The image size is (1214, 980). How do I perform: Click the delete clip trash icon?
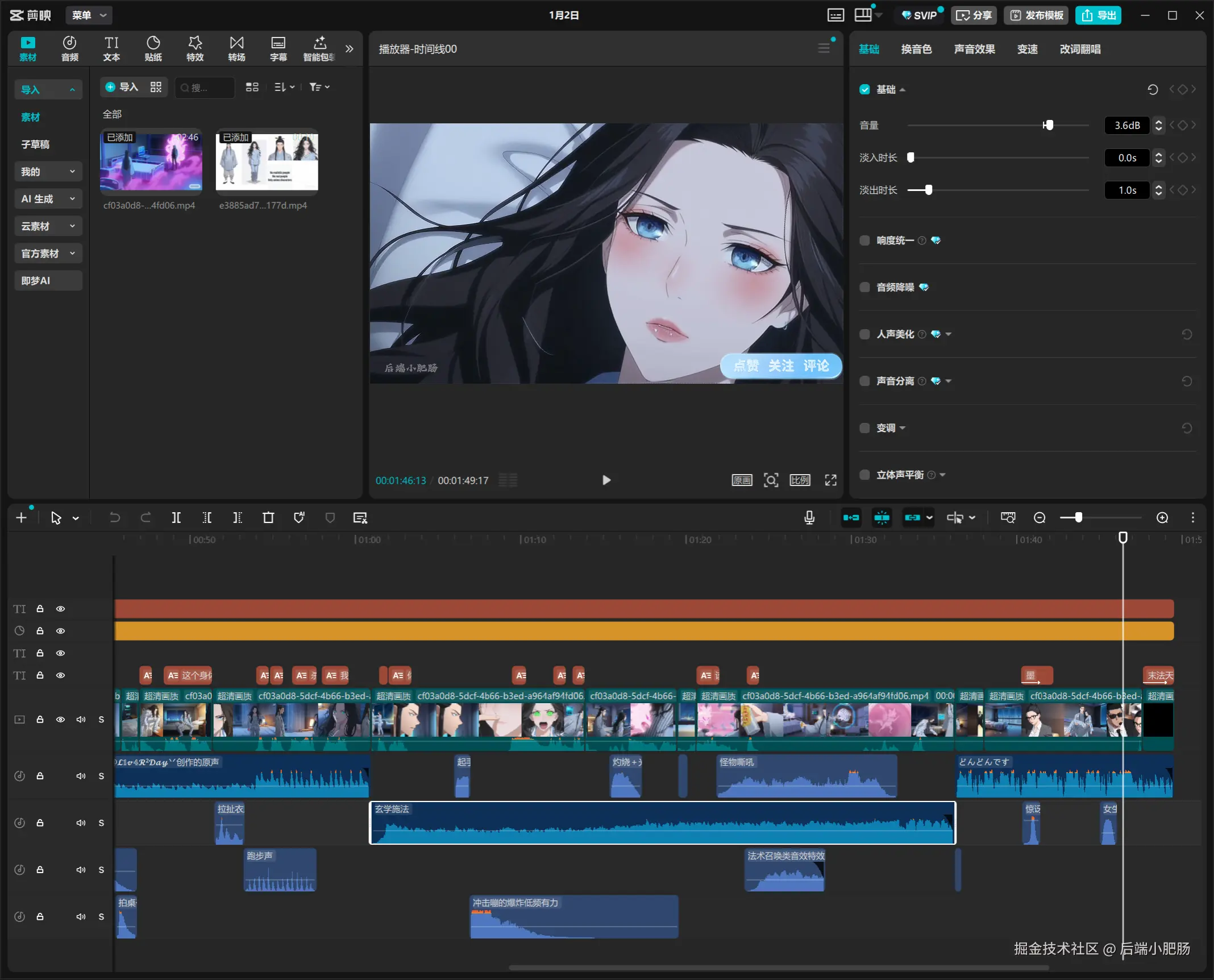268,518
